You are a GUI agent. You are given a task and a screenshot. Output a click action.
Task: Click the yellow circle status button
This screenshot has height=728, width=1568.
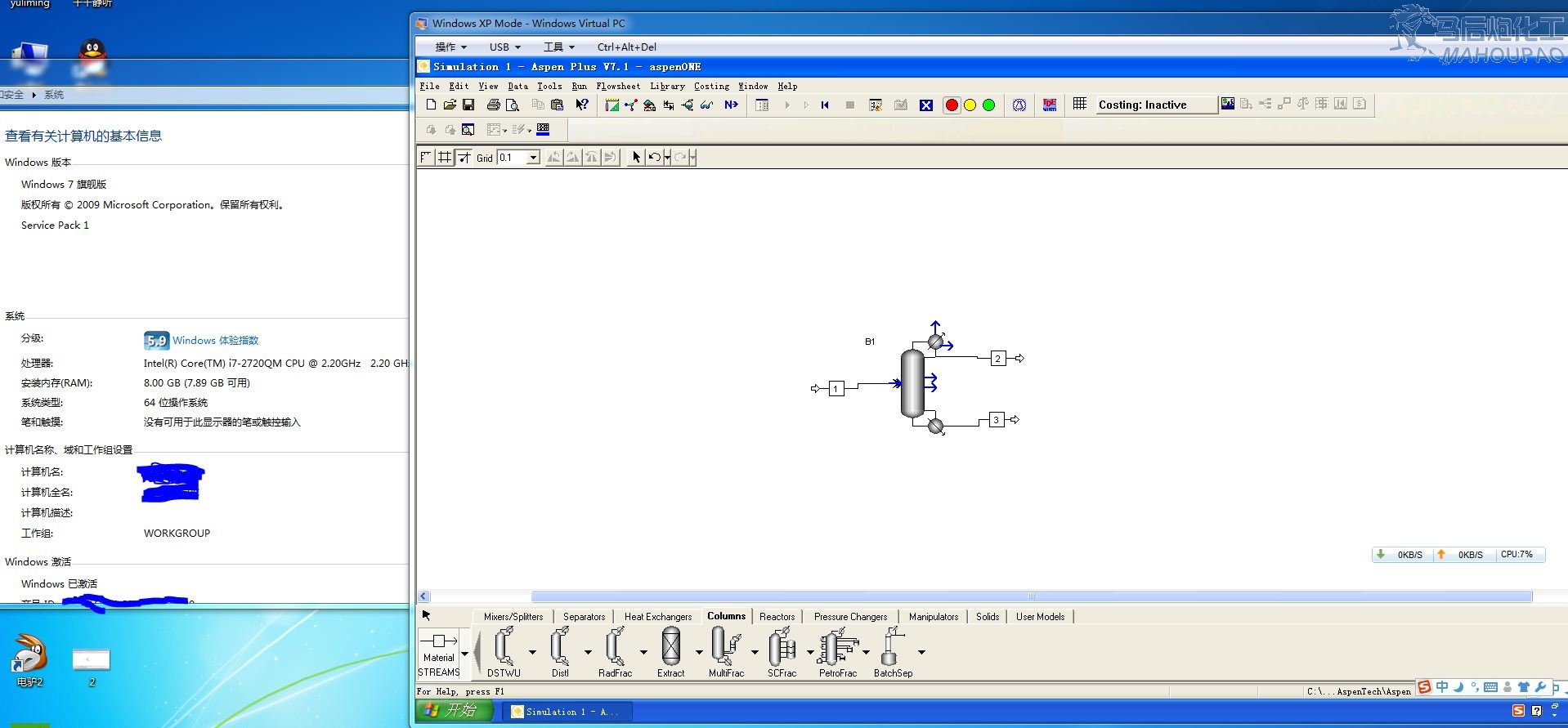click(x=970, y=105)
